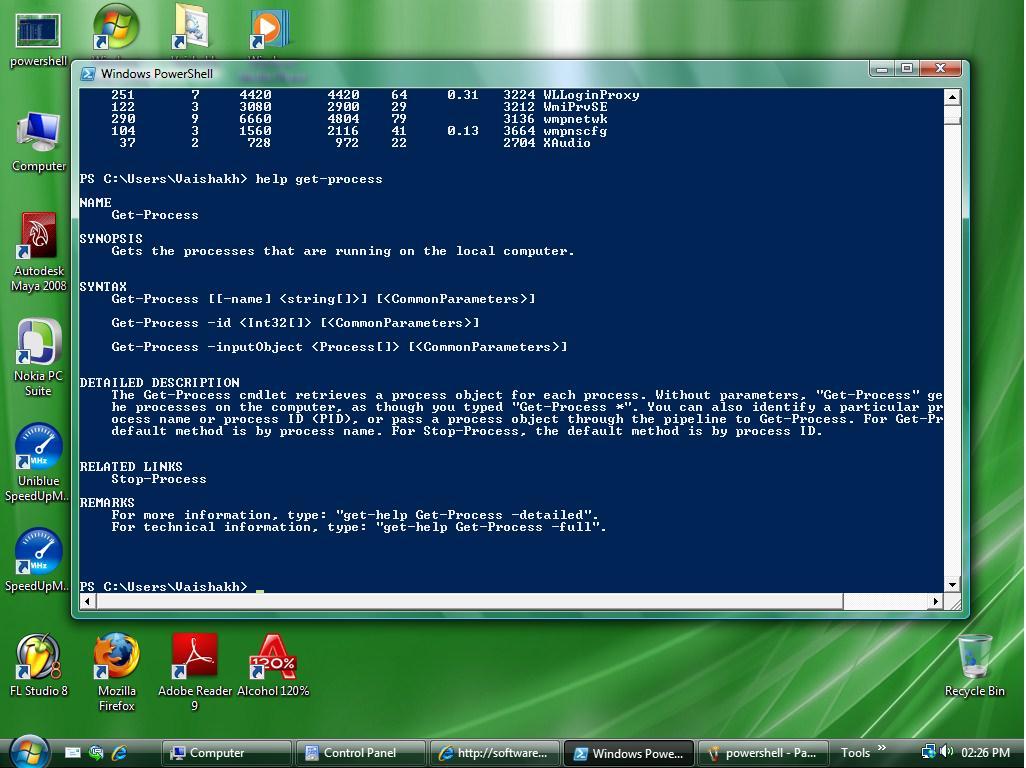Image resolution: width=1026 pixels, height=768 pixels.
Task: Open the Computer desktop icon
Action: [x=38, y=135]
